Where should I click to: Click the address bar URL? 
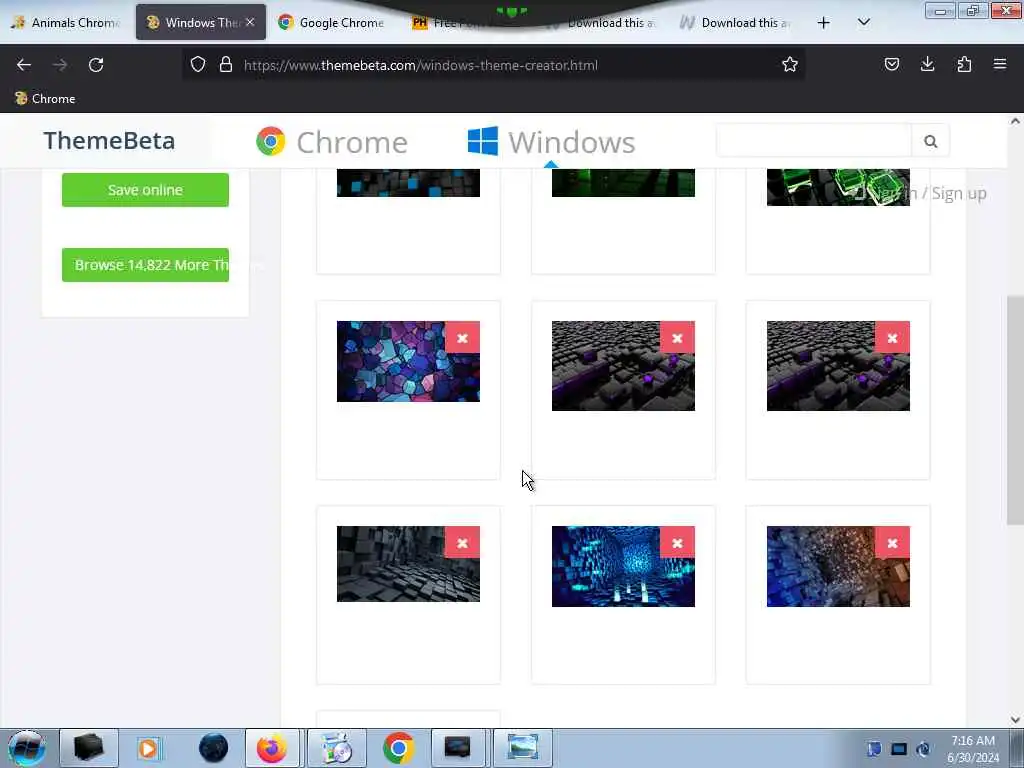tap(421, 65)
